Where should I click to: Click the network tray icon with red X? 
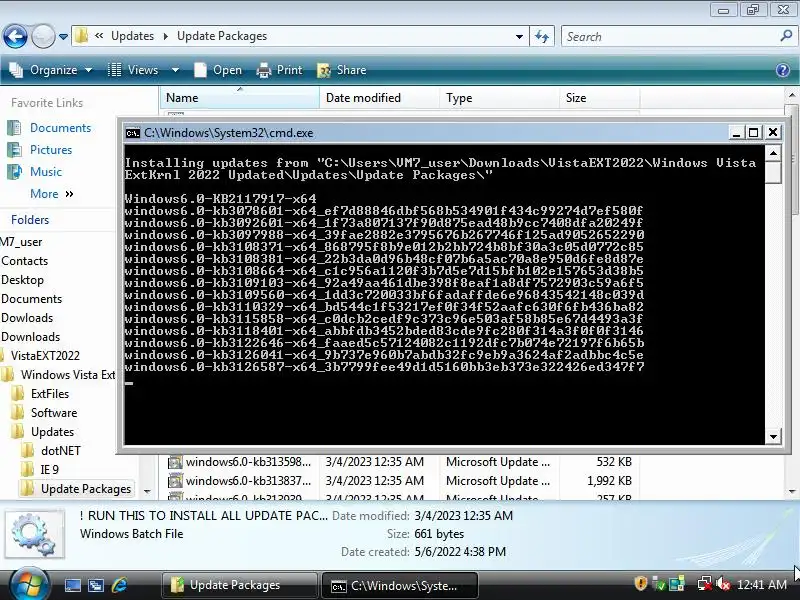coord(705,584)
